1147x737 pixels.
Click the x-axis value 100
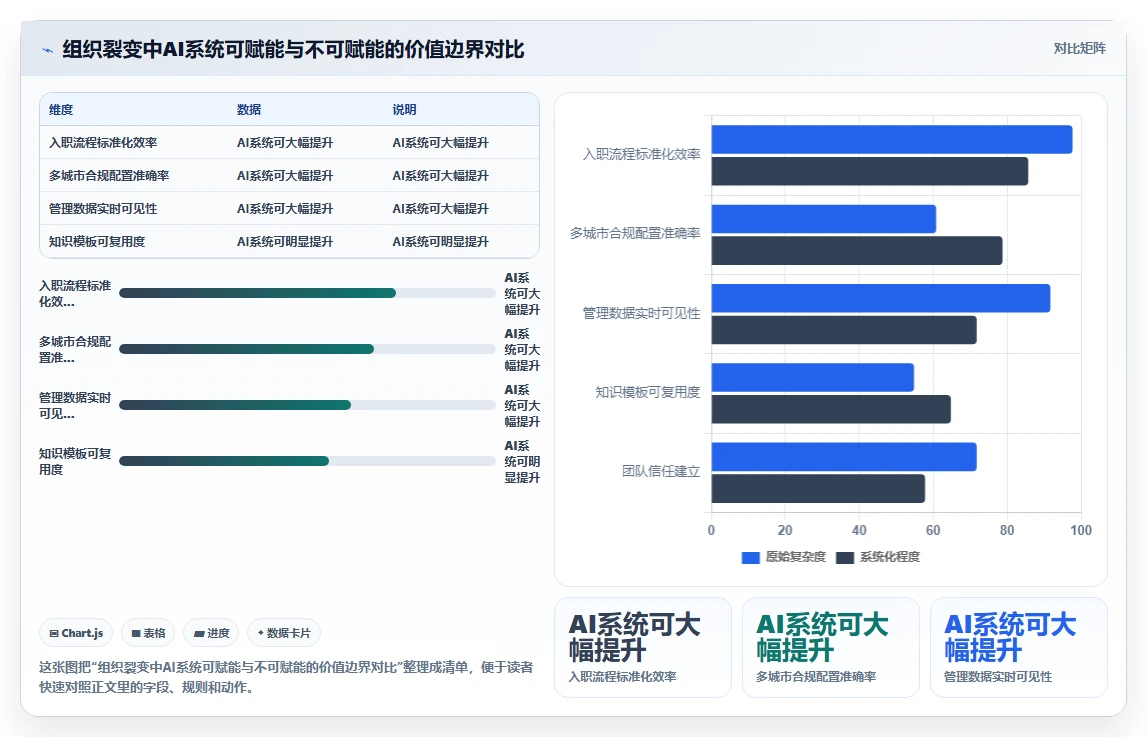click(x=1080, y=530)
